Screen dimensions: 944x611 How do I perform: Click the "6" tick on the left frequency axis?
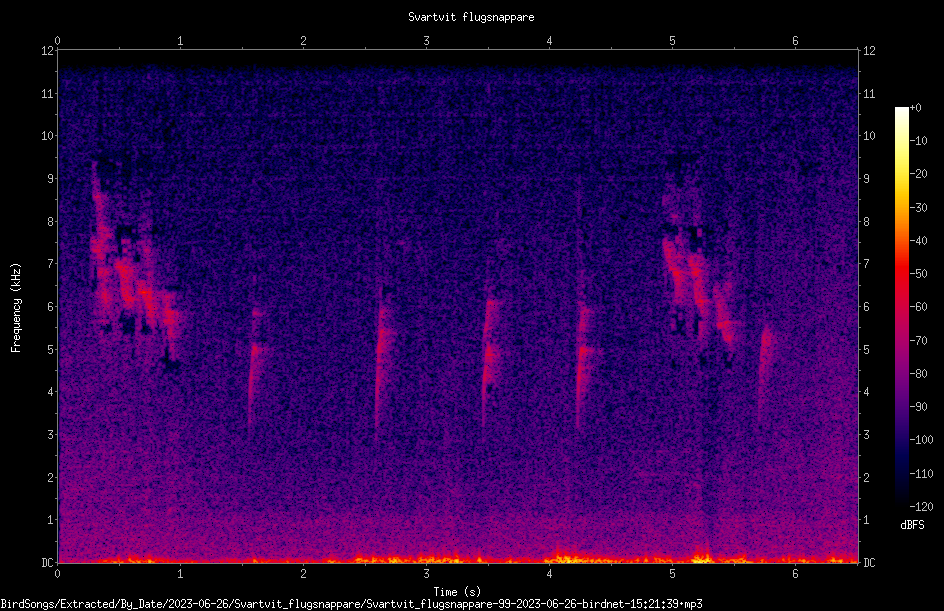pos(50,307)
